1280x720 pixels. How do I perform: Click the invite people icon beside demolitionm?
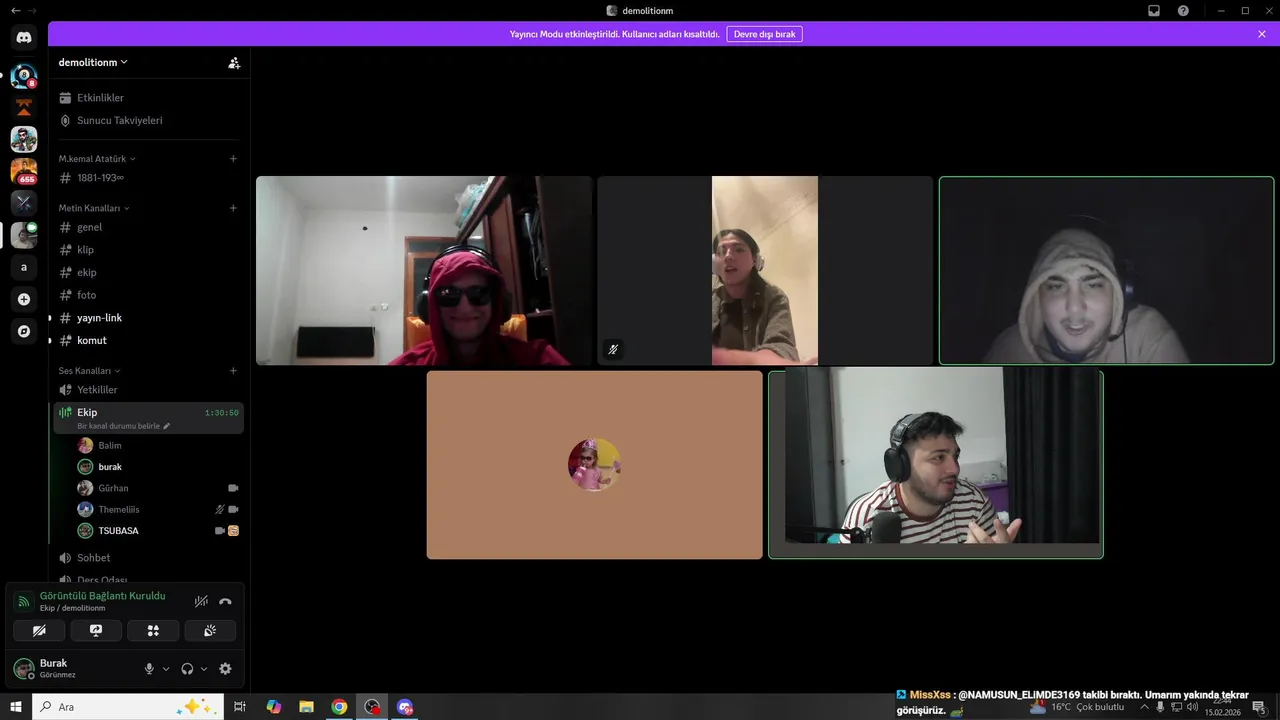234,62
